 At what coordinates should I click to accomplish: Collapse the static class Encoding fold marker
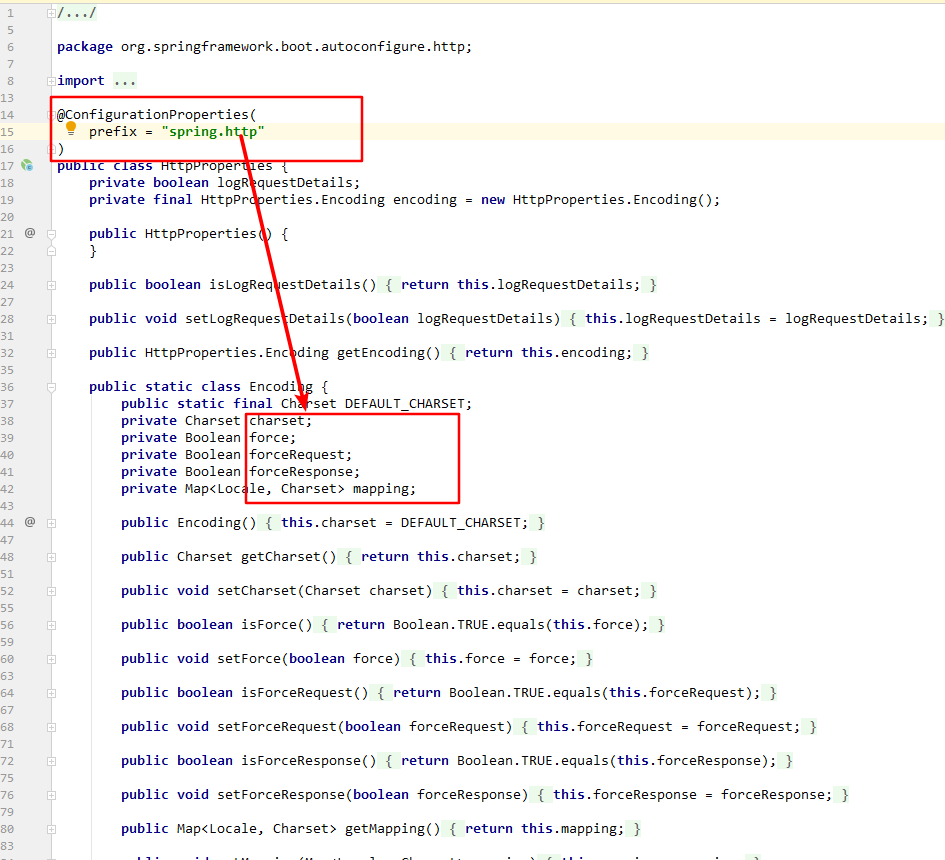point(51,386)
